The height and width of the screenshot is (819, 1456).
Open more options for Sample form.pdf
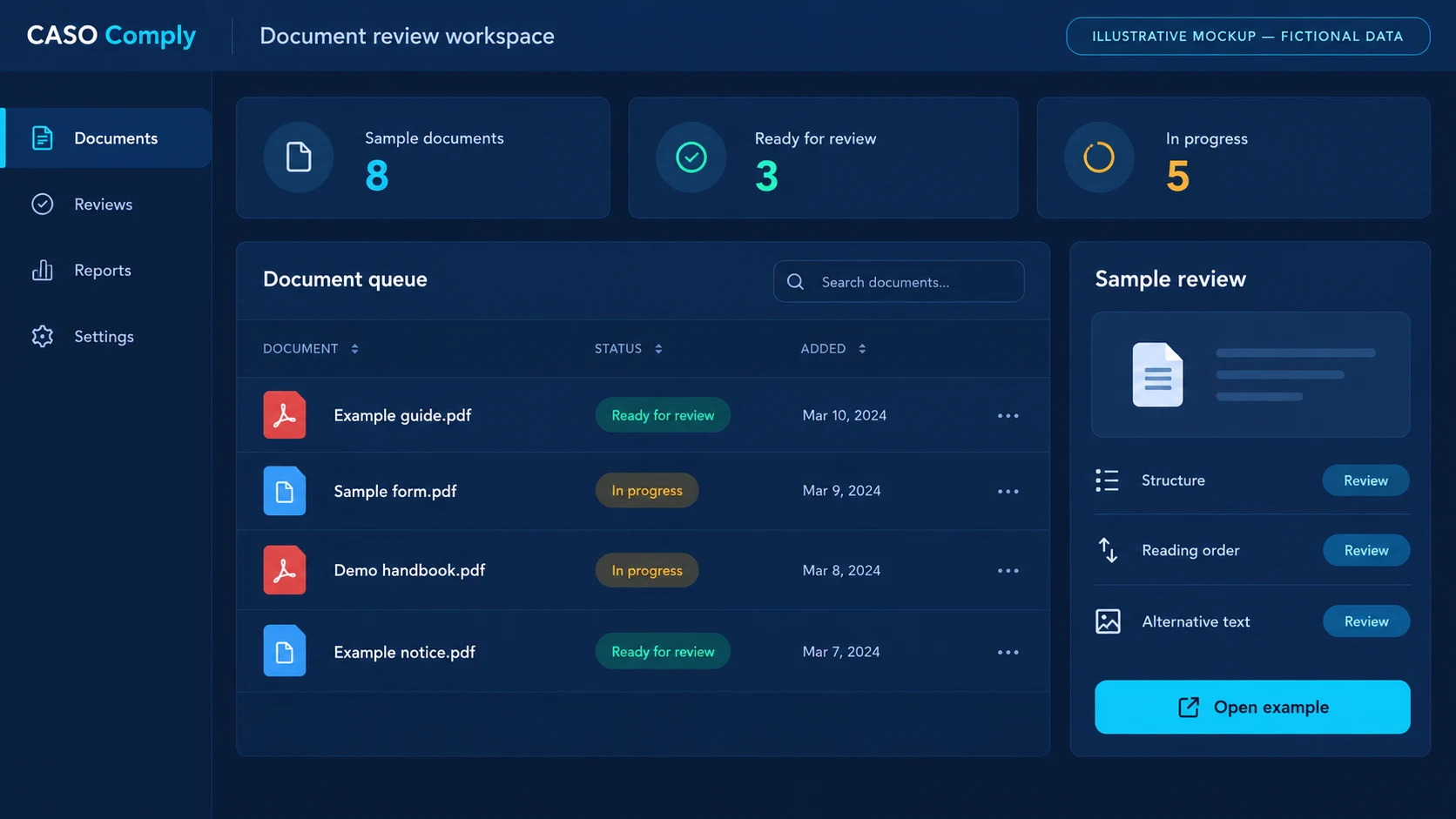(1008, 492)
